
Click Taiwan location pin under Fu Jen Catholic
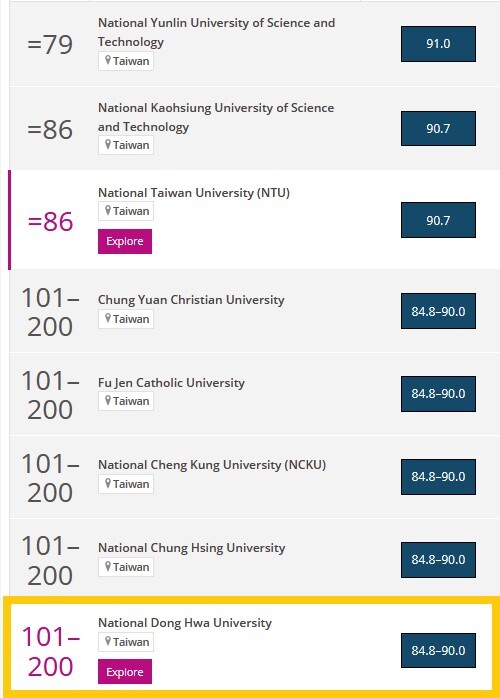(x=107, y=400)
